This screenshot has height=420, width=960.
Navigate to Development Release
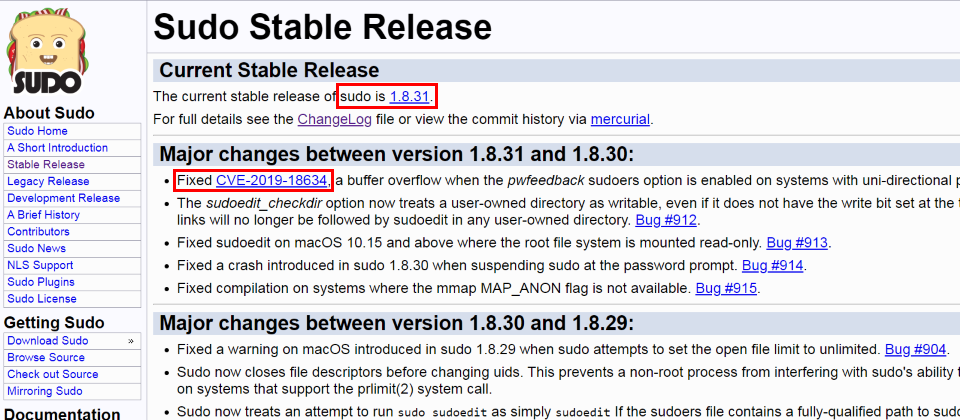pos(63,199)
